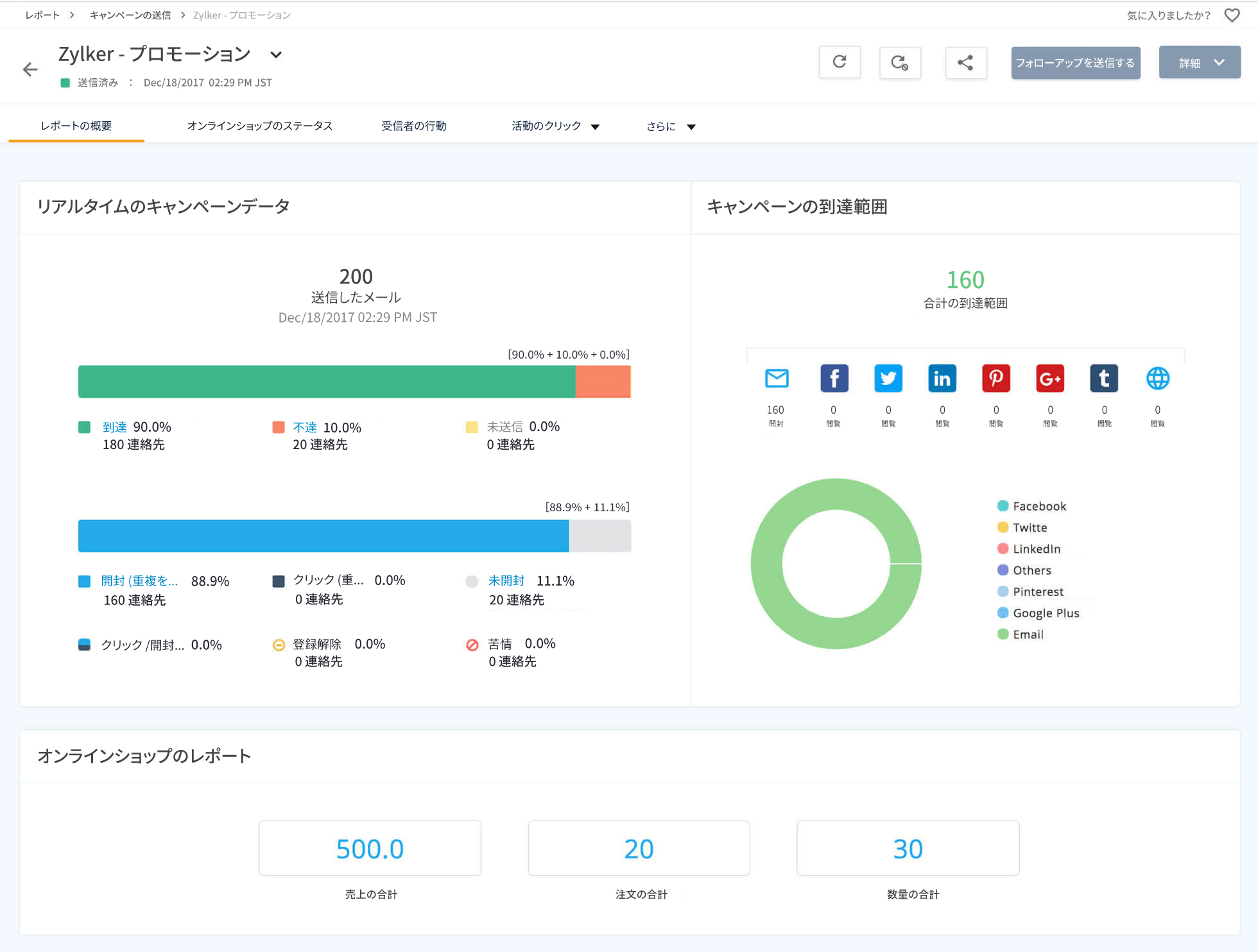
Task: Click the Twitter reach icon
Action: 888,378
